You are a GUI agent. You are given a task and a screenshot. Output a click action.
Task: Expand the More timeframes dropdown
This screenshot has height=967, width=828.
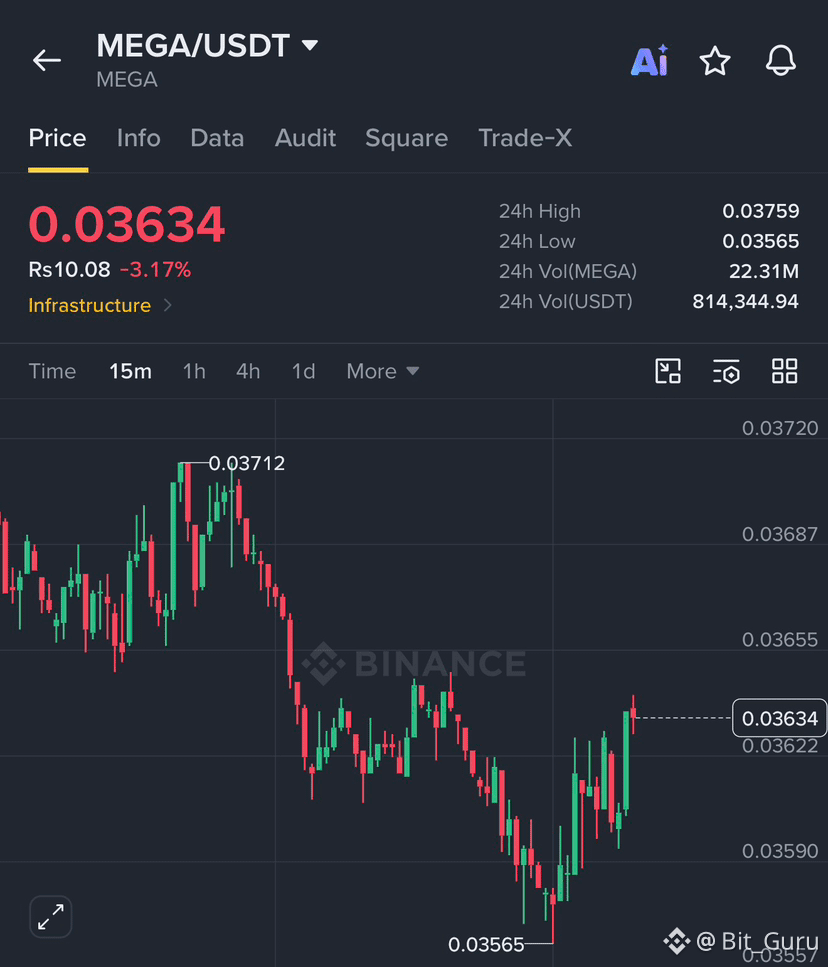coord(382,371)
